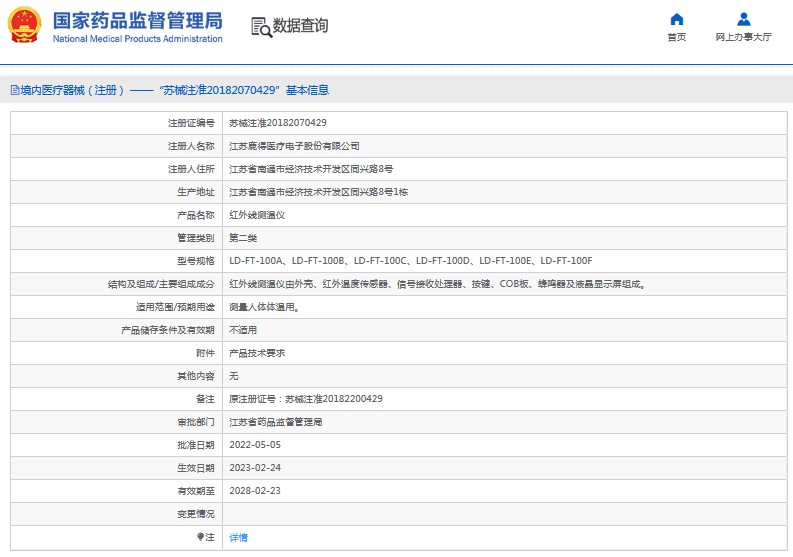Click 不适用 storage condition value
793x557 pixels.
point(243,330)
